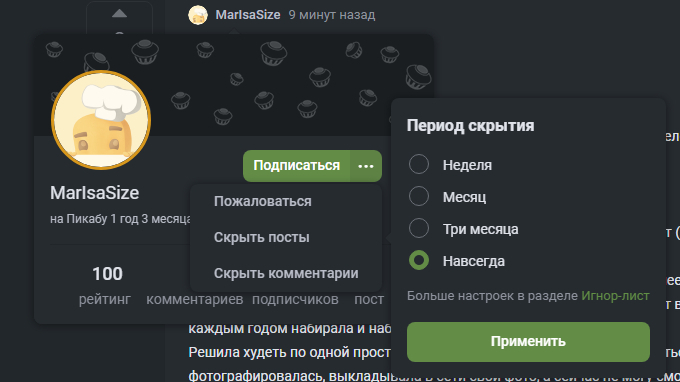
Task: Click the 100 рейтинг stat
Action: tap(106, 285)
